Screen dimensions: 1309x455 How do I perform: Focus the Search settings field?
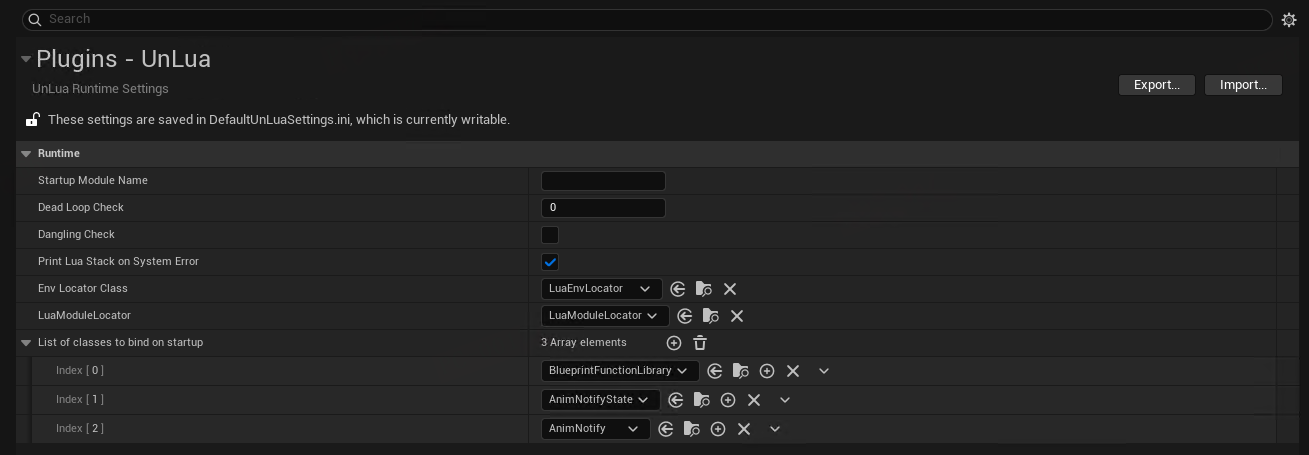[x=647, y=19]
